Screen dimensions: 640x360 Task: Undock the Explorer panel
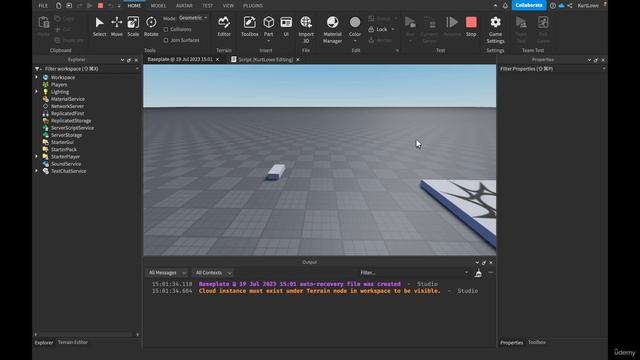[129, 60]
